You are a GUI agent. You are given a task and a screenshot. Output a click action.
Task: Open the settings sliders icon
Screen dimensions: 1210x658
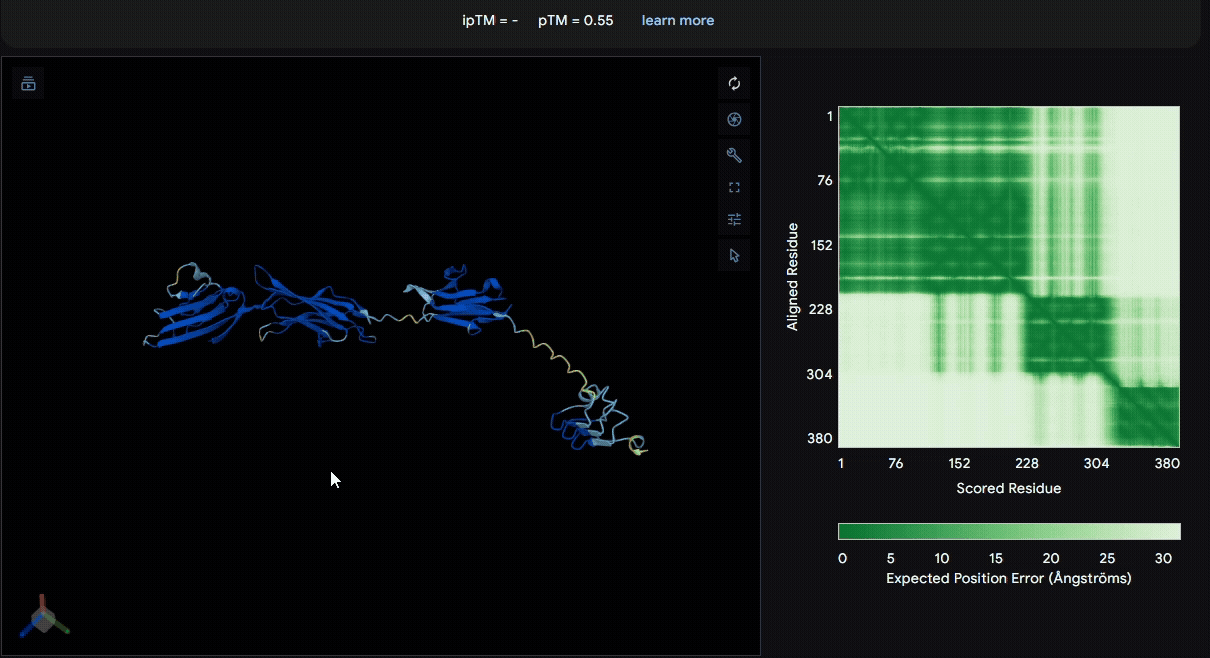(734, 219)
